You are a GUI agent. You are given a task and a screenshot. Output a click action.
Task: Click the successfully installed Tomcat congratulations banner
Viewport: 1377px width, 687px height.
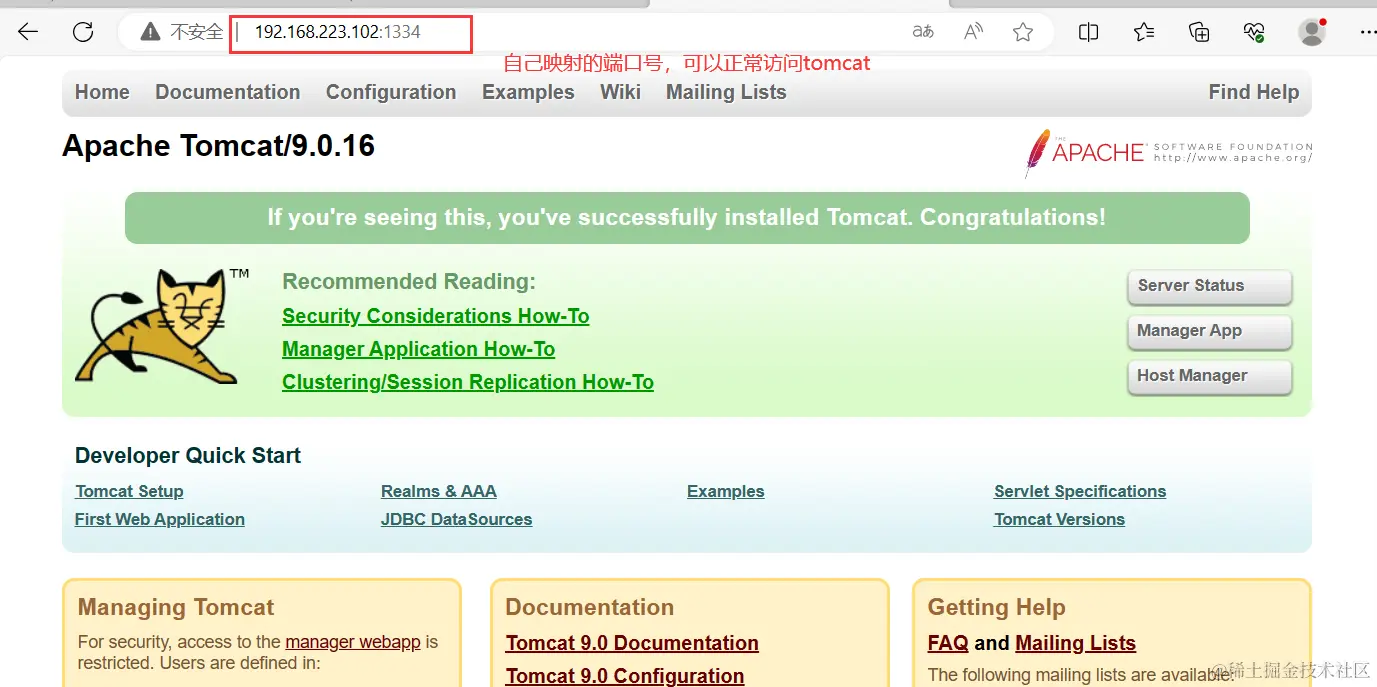pyautogui.click(x=687, y=218)
